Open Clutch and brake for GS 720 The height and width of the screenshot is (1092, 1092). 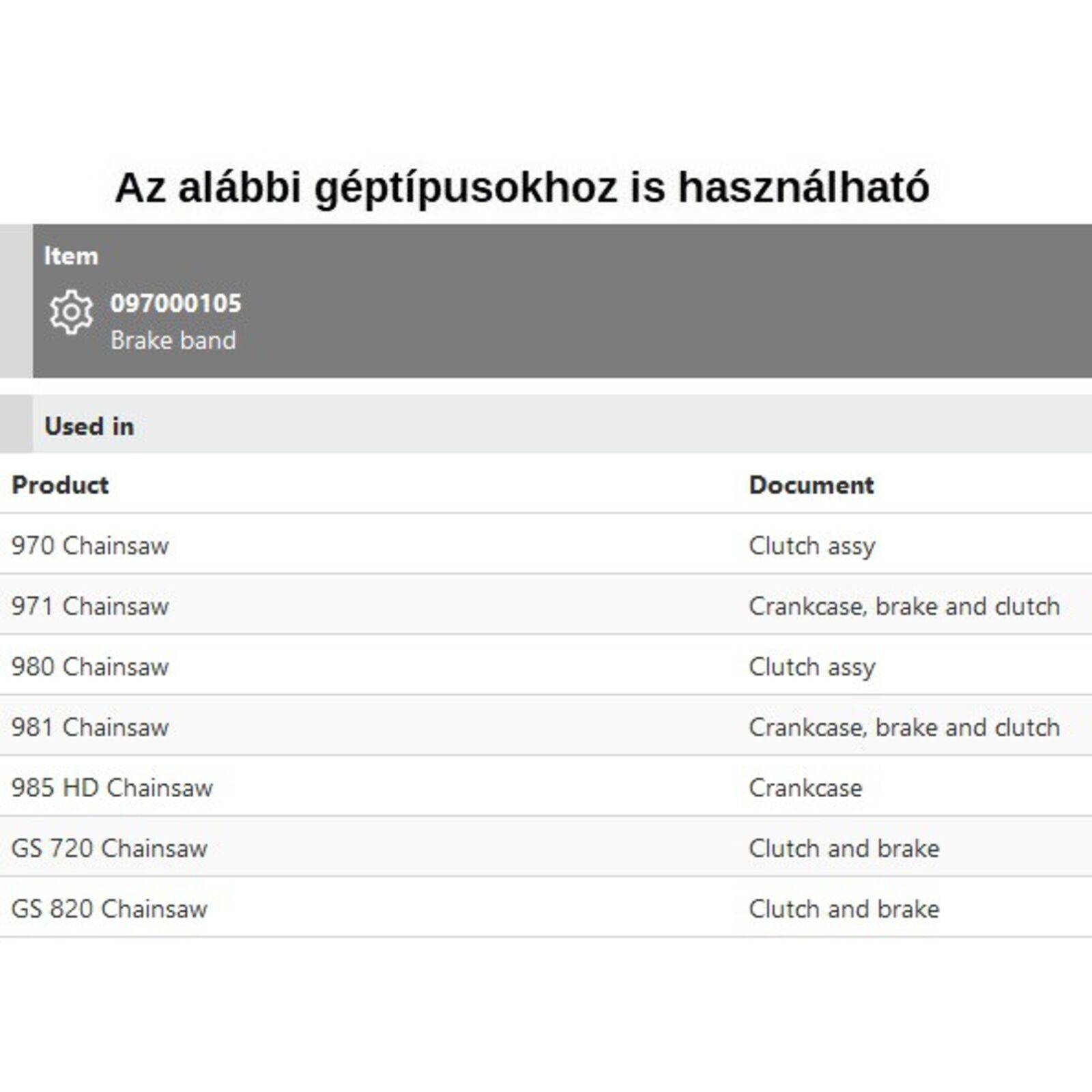(x=844, y=848)
